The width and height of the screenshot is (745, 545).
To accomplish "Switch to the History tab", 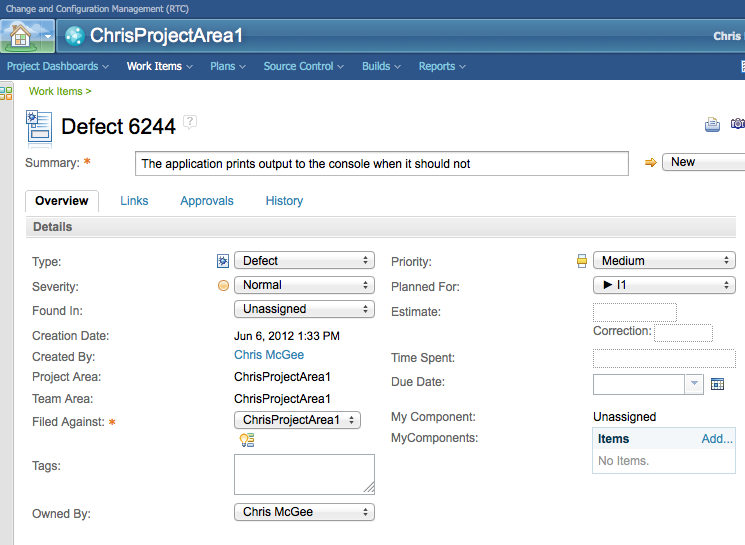I will [284, 201].
